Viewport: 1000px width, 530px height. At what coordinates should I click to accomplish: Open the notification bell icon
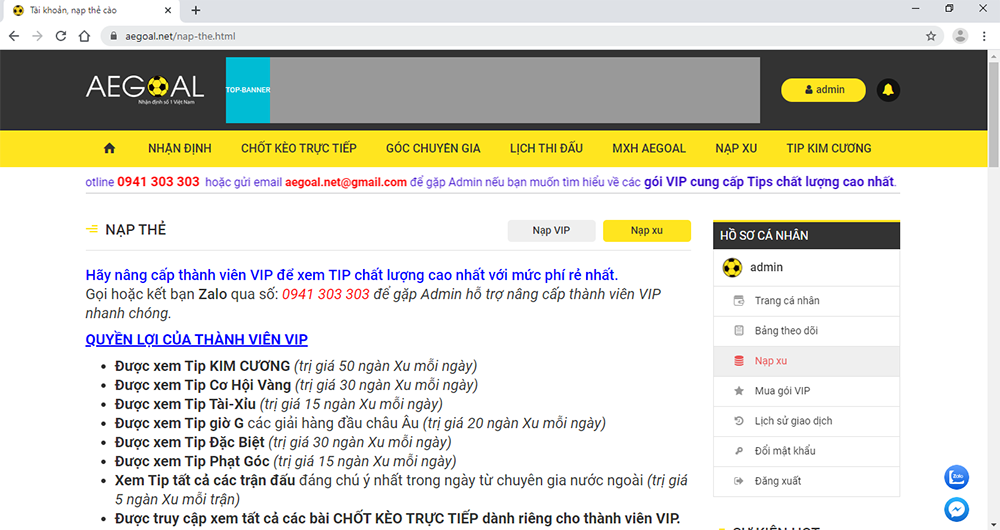[887, 90]
